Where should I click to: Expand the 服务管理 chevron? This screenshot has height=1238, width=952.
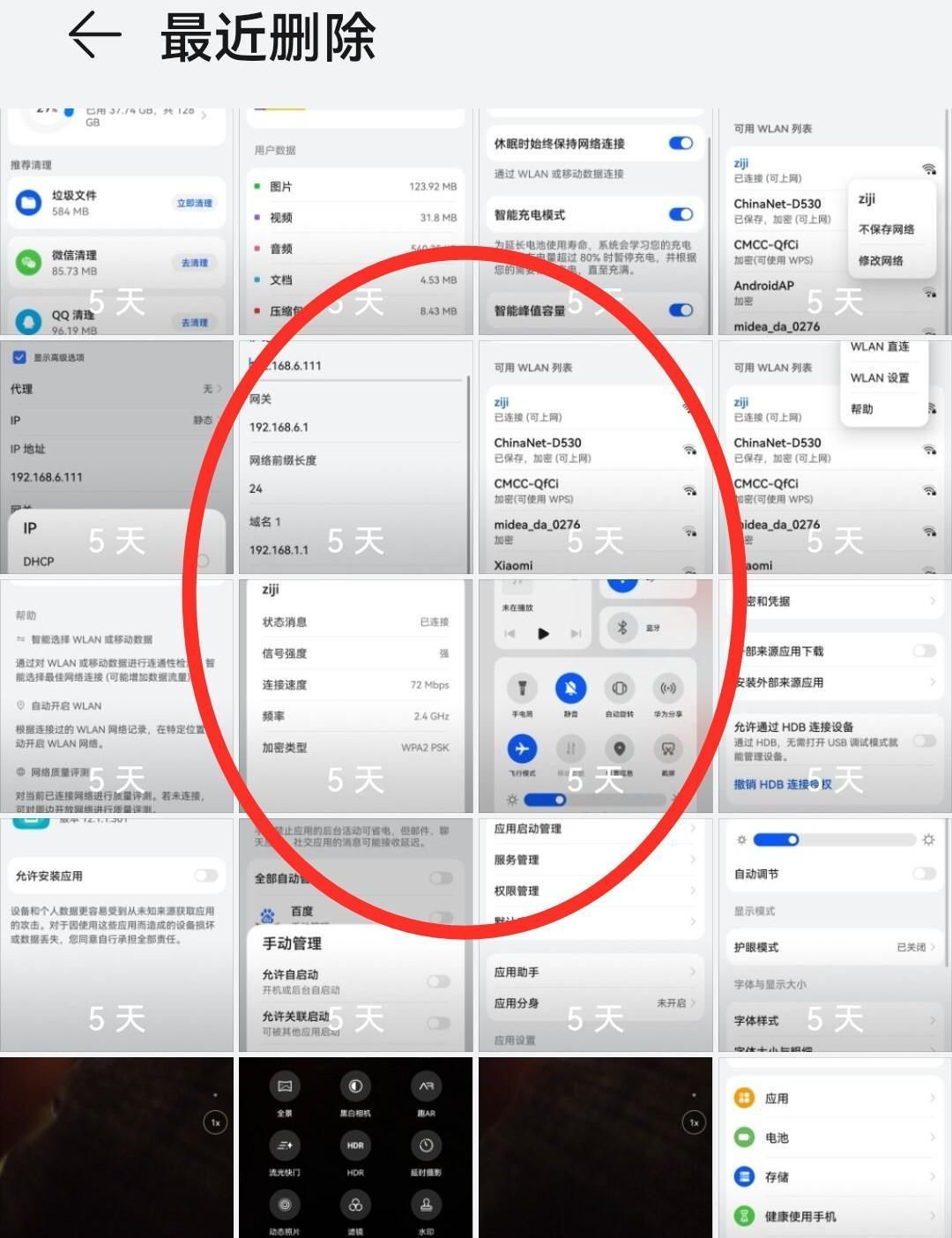point(693,859)
